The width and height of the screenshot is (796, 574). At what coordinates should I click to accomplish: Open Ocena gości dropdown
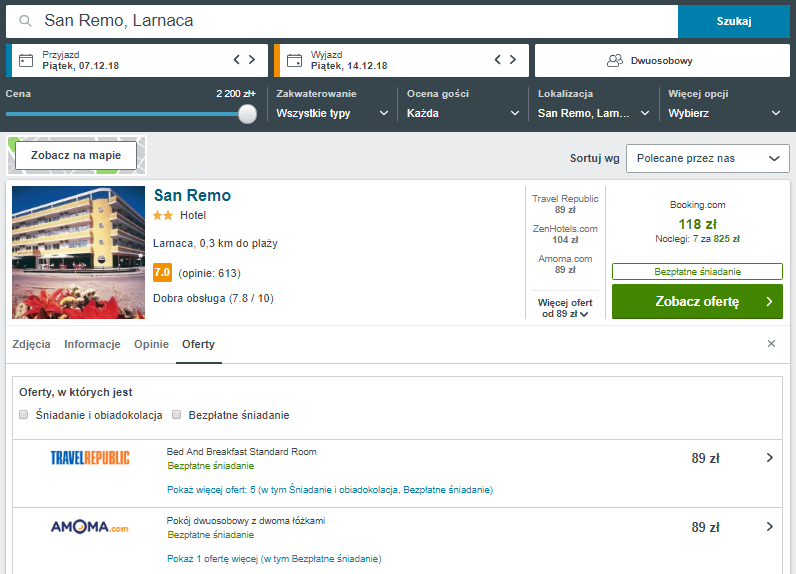click(x=463, y=113)
